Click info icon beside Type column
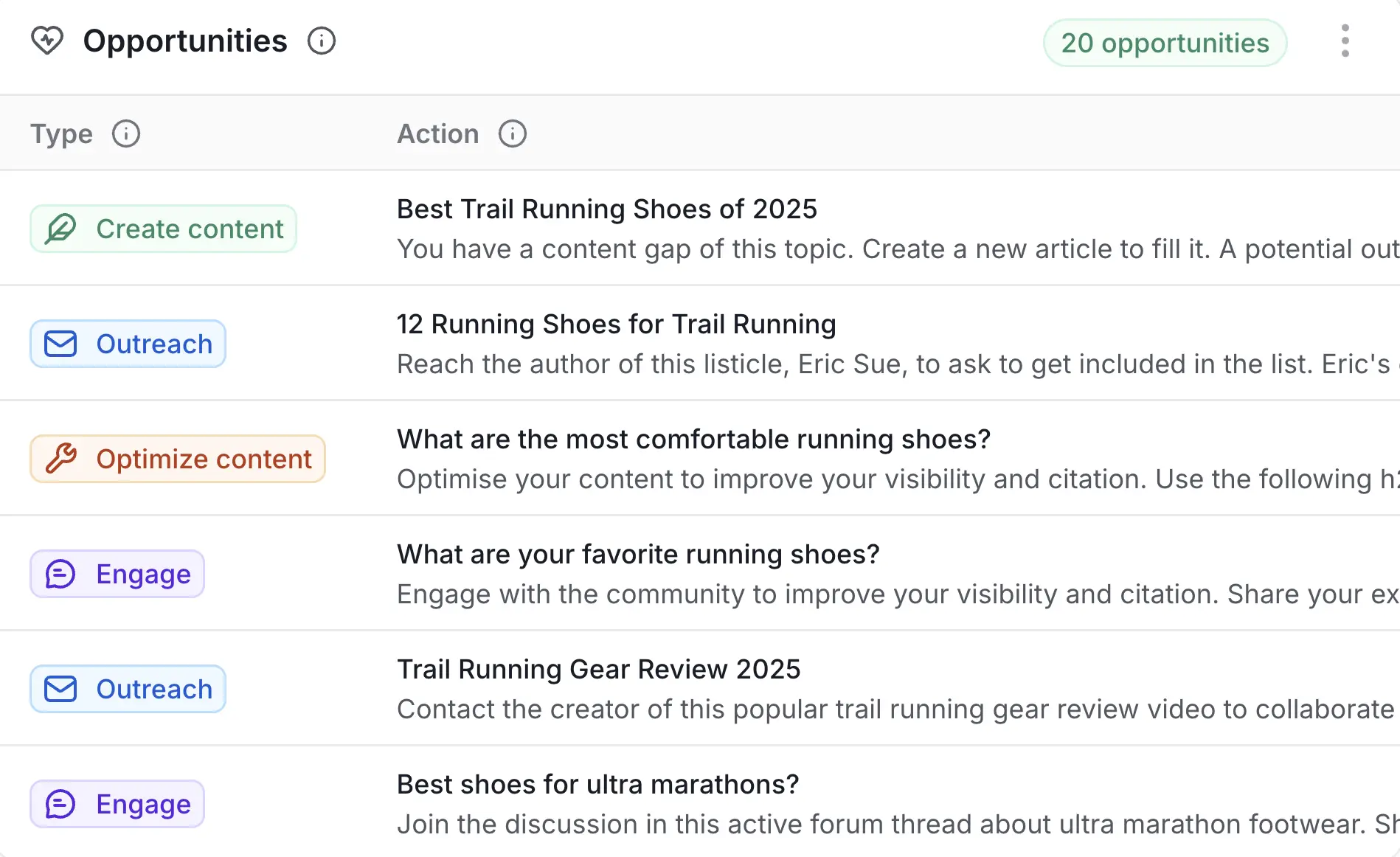This screenshot has height=857, width=1400. point(126,134)
